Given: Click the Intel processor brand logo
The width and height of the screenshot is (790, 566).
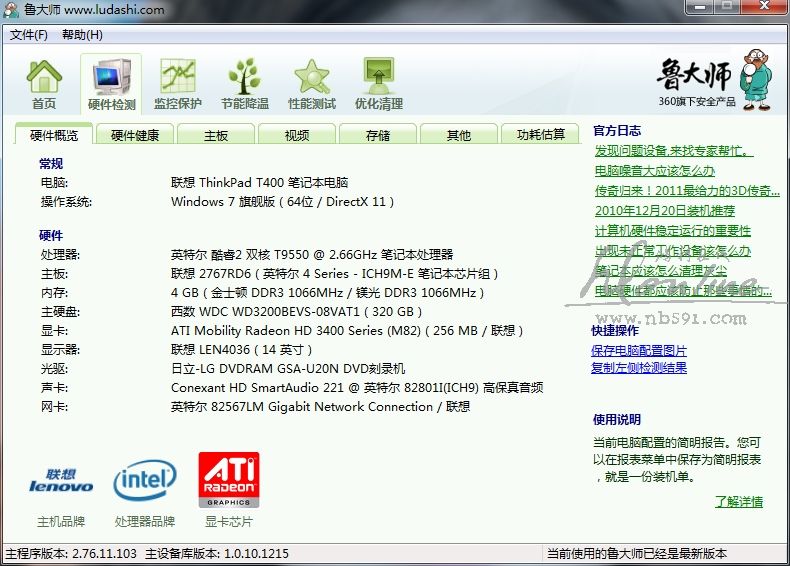Looking at the screenshot, I should 145,481.
